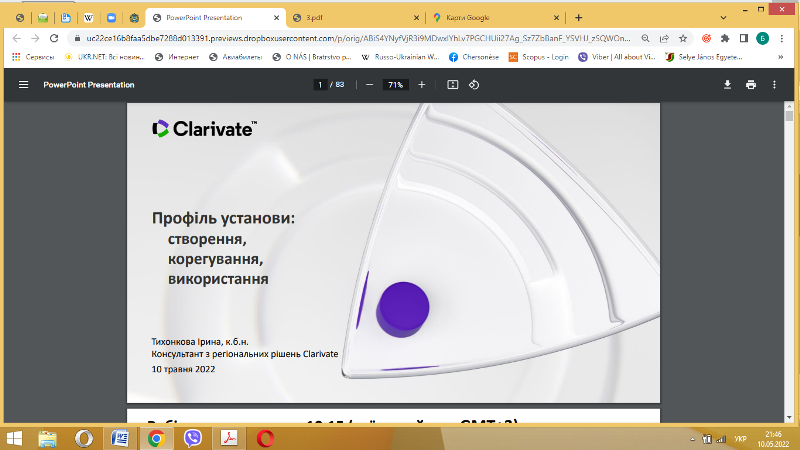This screenshot has height=450, width=800.
Task: Reload the current page
Action: 56,38
